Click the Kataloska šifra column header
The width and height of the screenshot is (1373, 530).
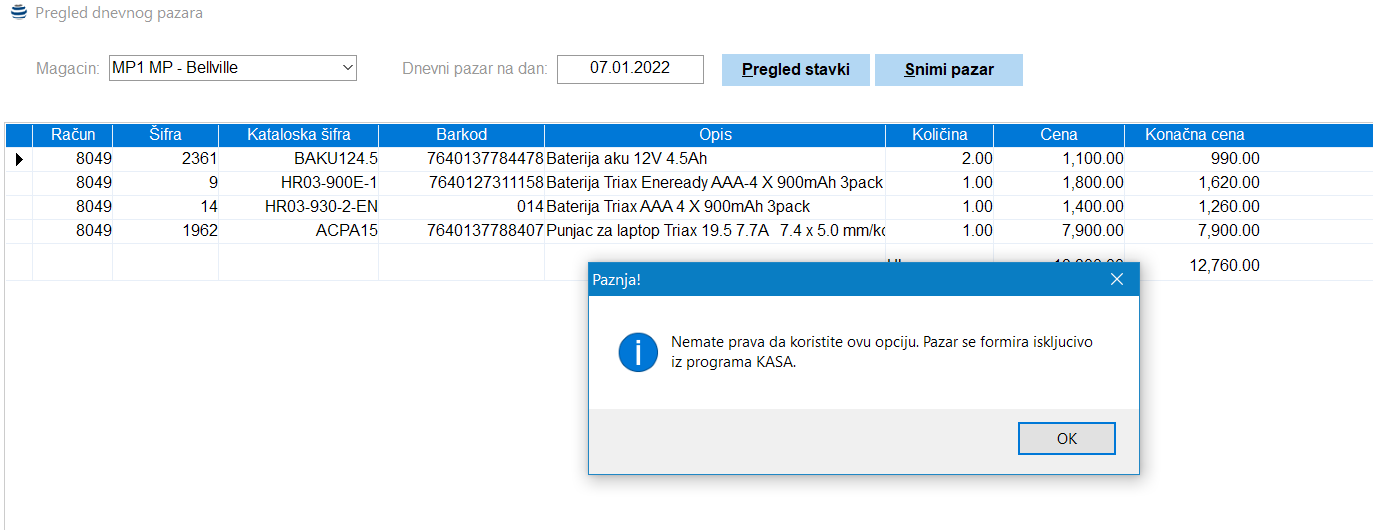pos(298,135)
